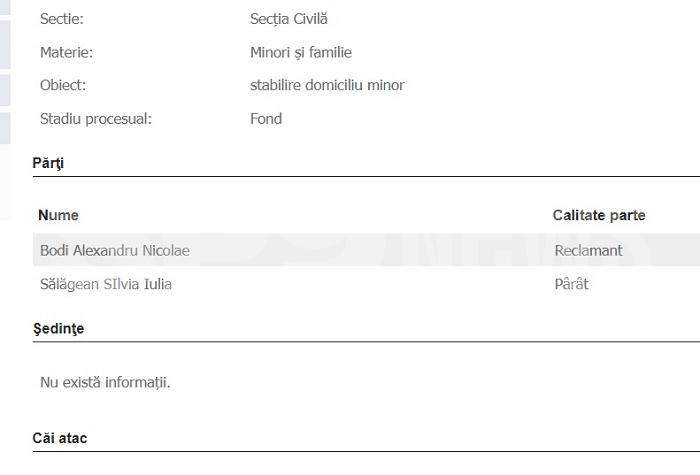The image size is (700, 475).
Task: Click the Obiect field label
Action: pos(63,85)
